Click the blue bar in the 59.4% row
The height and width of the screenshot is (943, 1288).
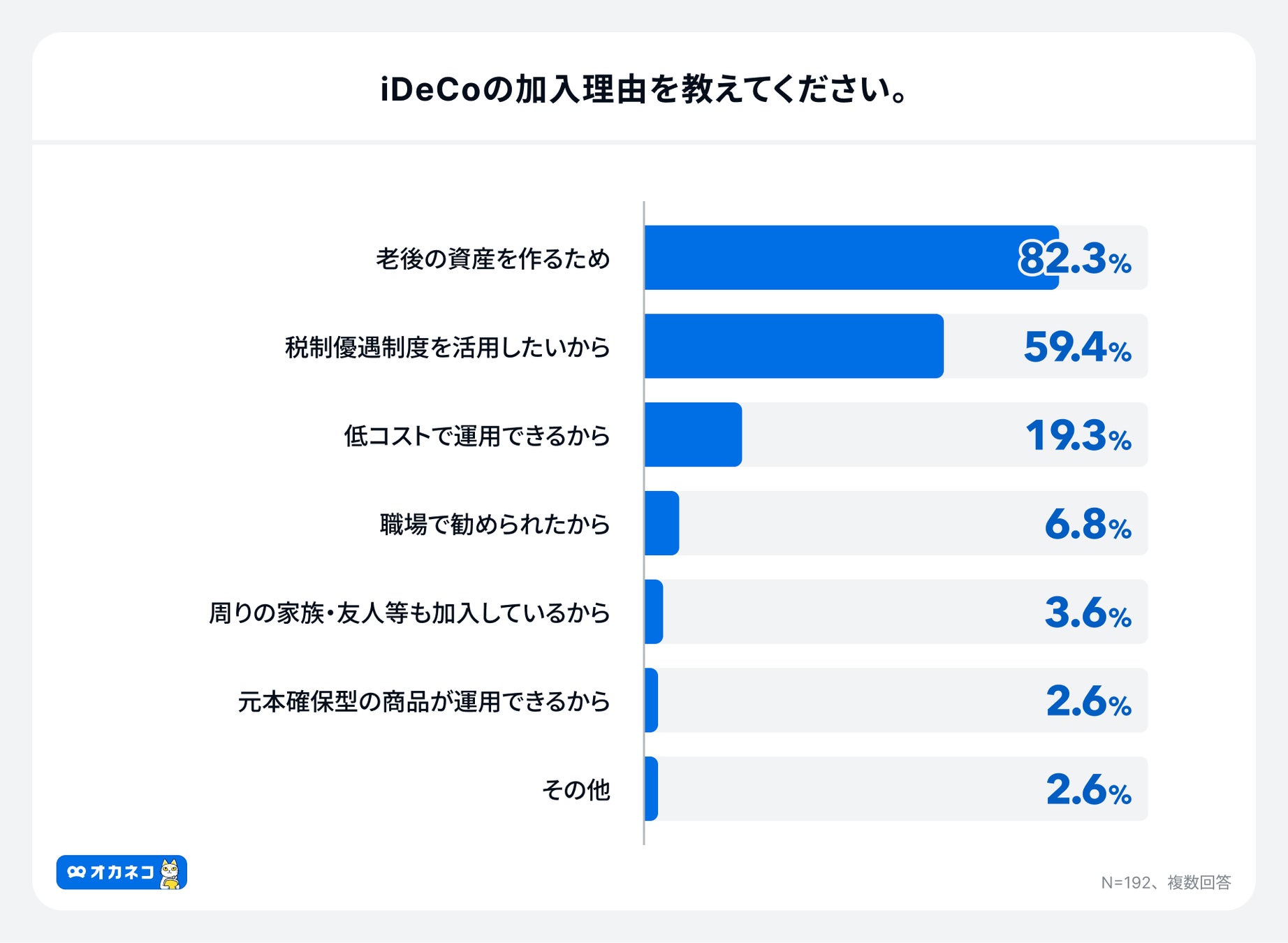point(793,346)
